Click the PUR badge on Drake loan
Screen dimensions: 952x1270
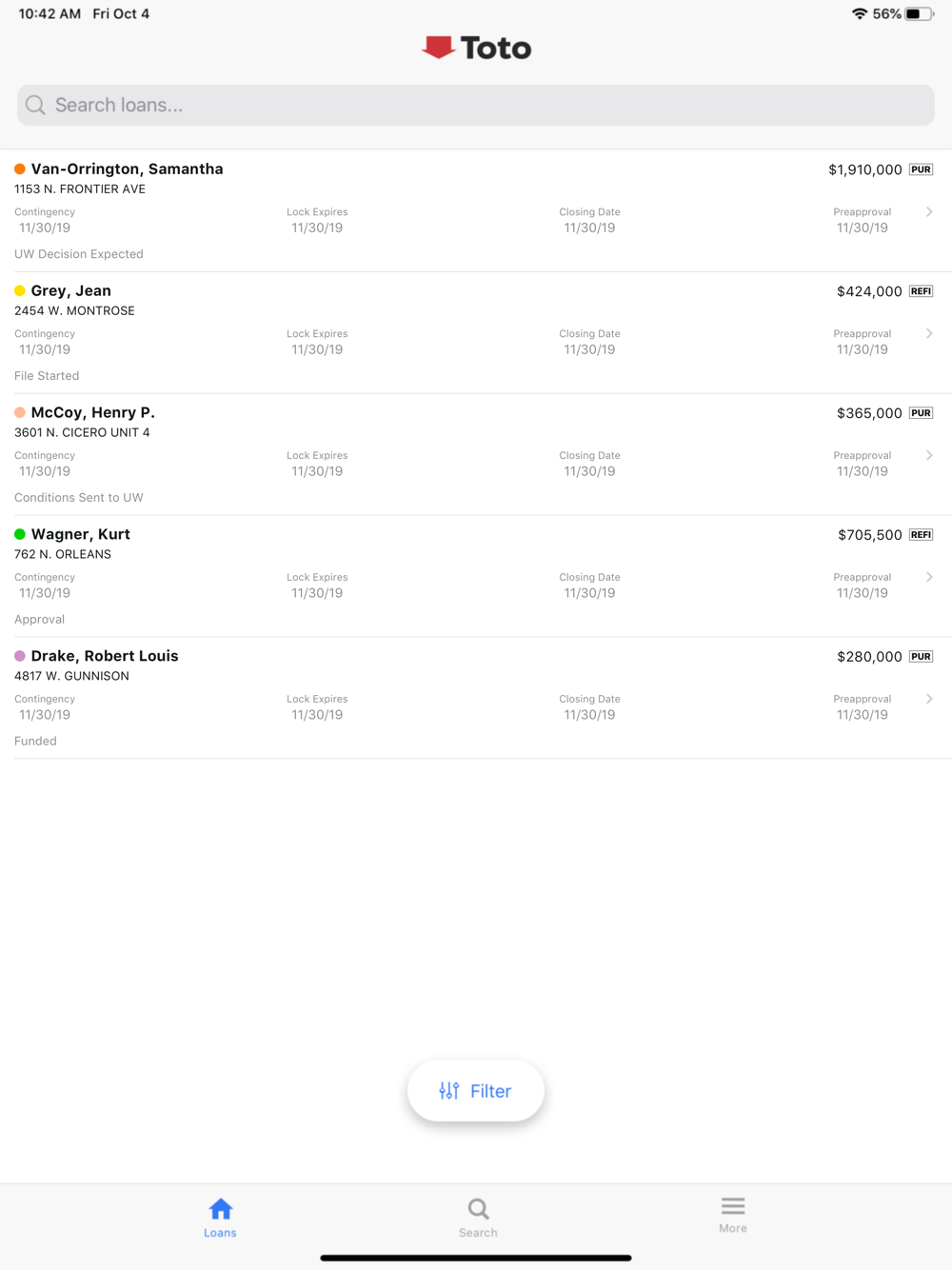point(921,657)
